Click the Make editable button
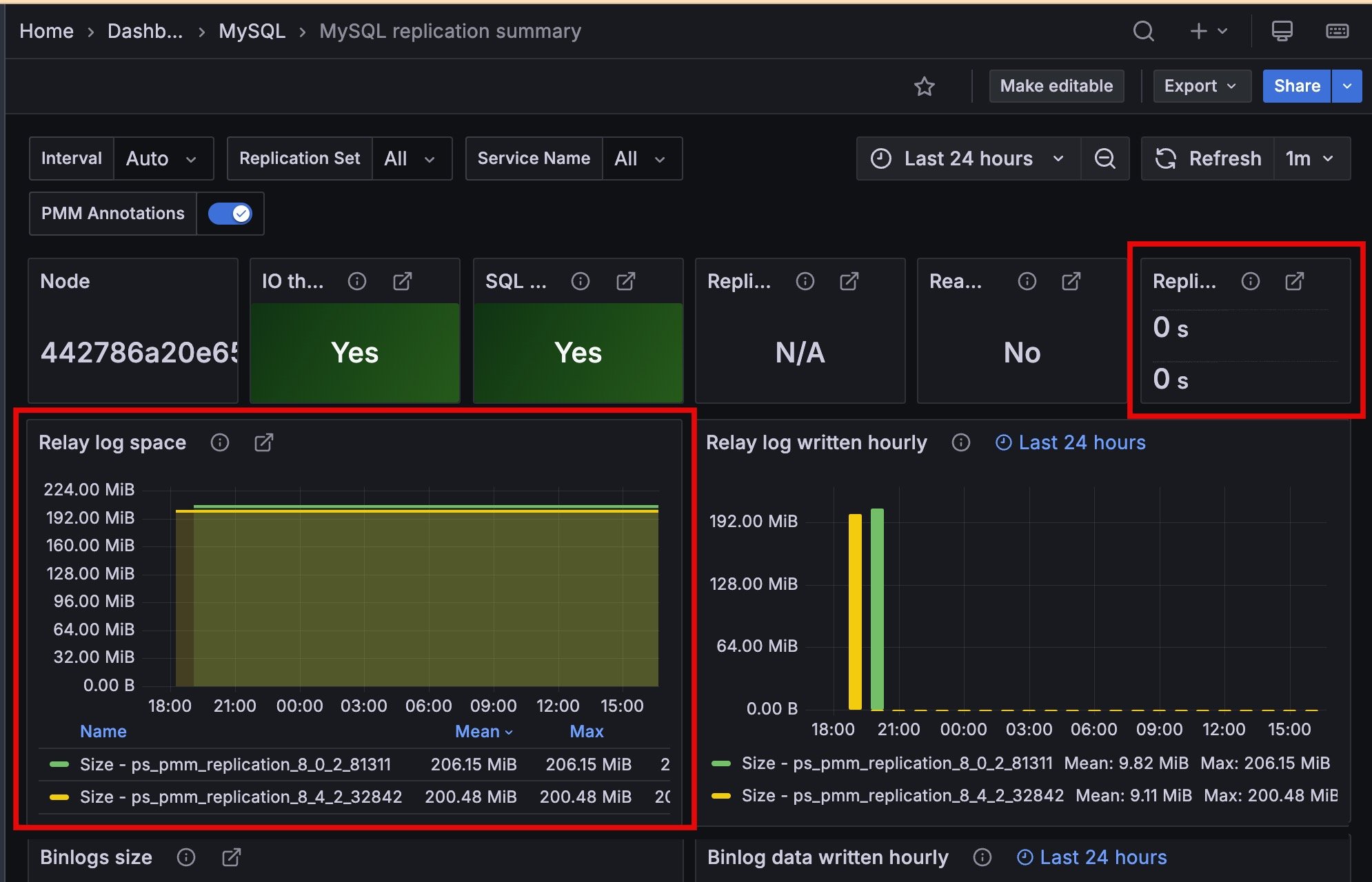The height and width of the screenshot is (882, 1372). click(x=1056, y=86)
